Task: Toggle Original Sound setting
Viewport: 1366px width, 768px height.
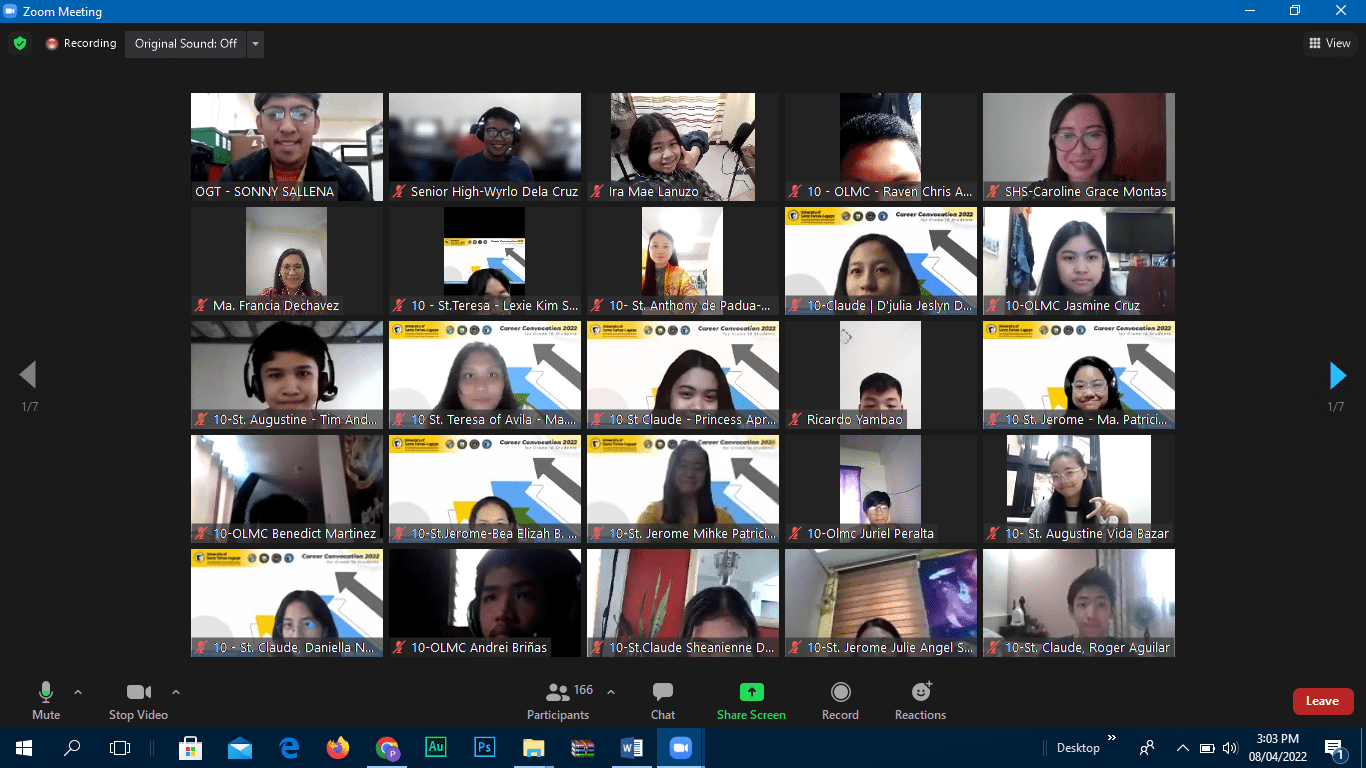Action: (x=186, y=44)
